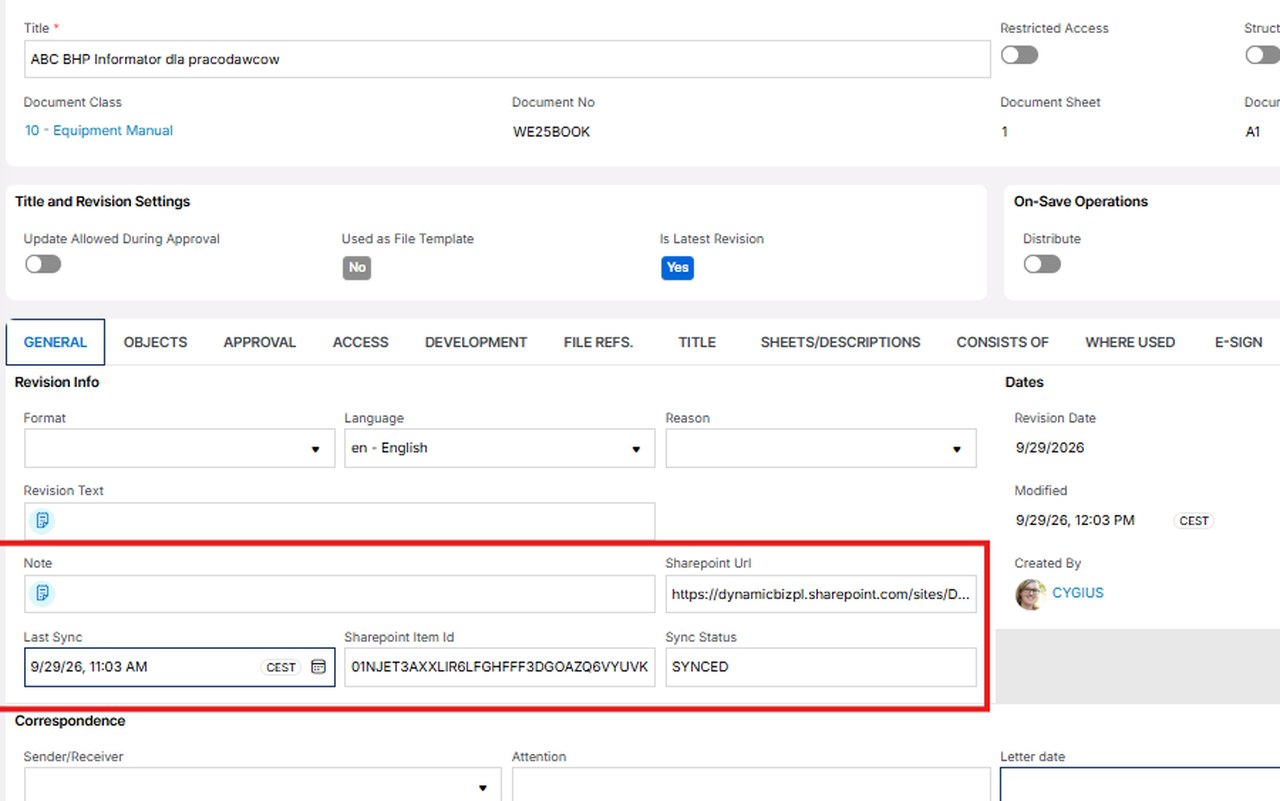The width and height of the screenshot is (1280, 801).
Task: Select the Document No value WE25BOOK
Action: tap(551, 132)
